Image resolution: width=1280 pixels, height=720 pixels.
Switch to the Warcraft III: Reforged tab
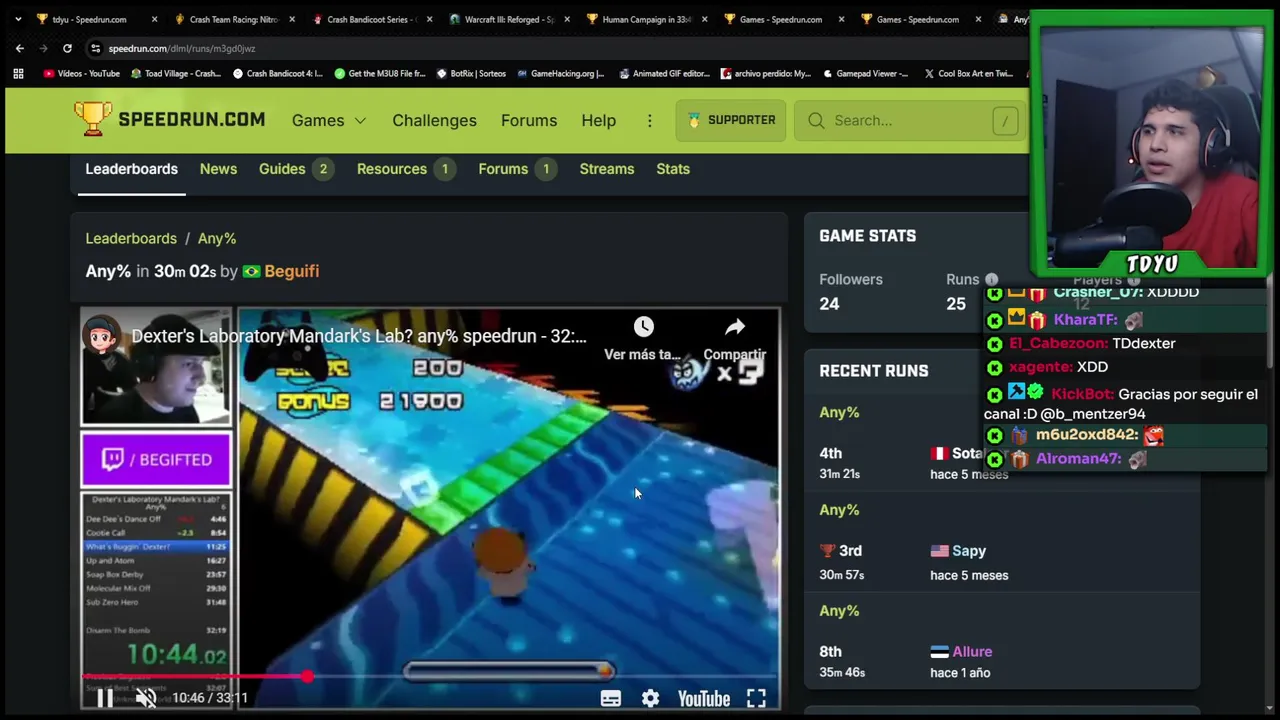[x=507, y=19]
